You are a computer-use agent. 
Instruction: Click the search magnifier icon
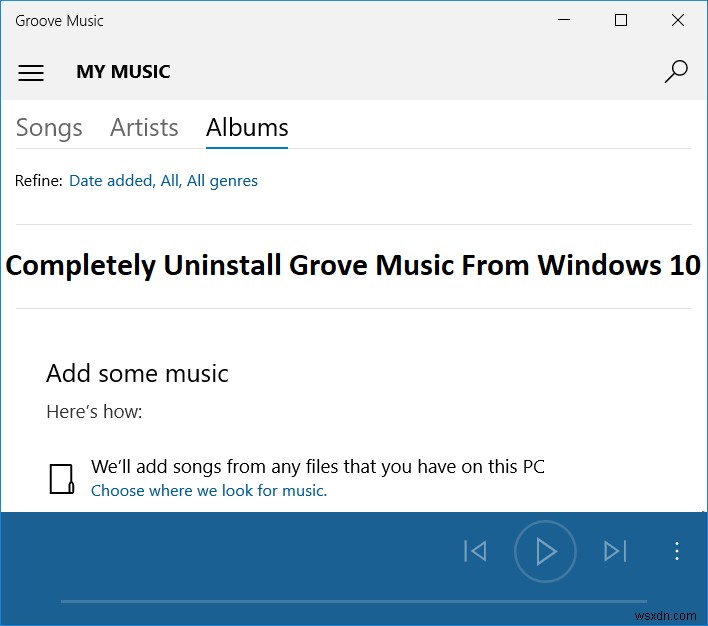click(676, 71)
